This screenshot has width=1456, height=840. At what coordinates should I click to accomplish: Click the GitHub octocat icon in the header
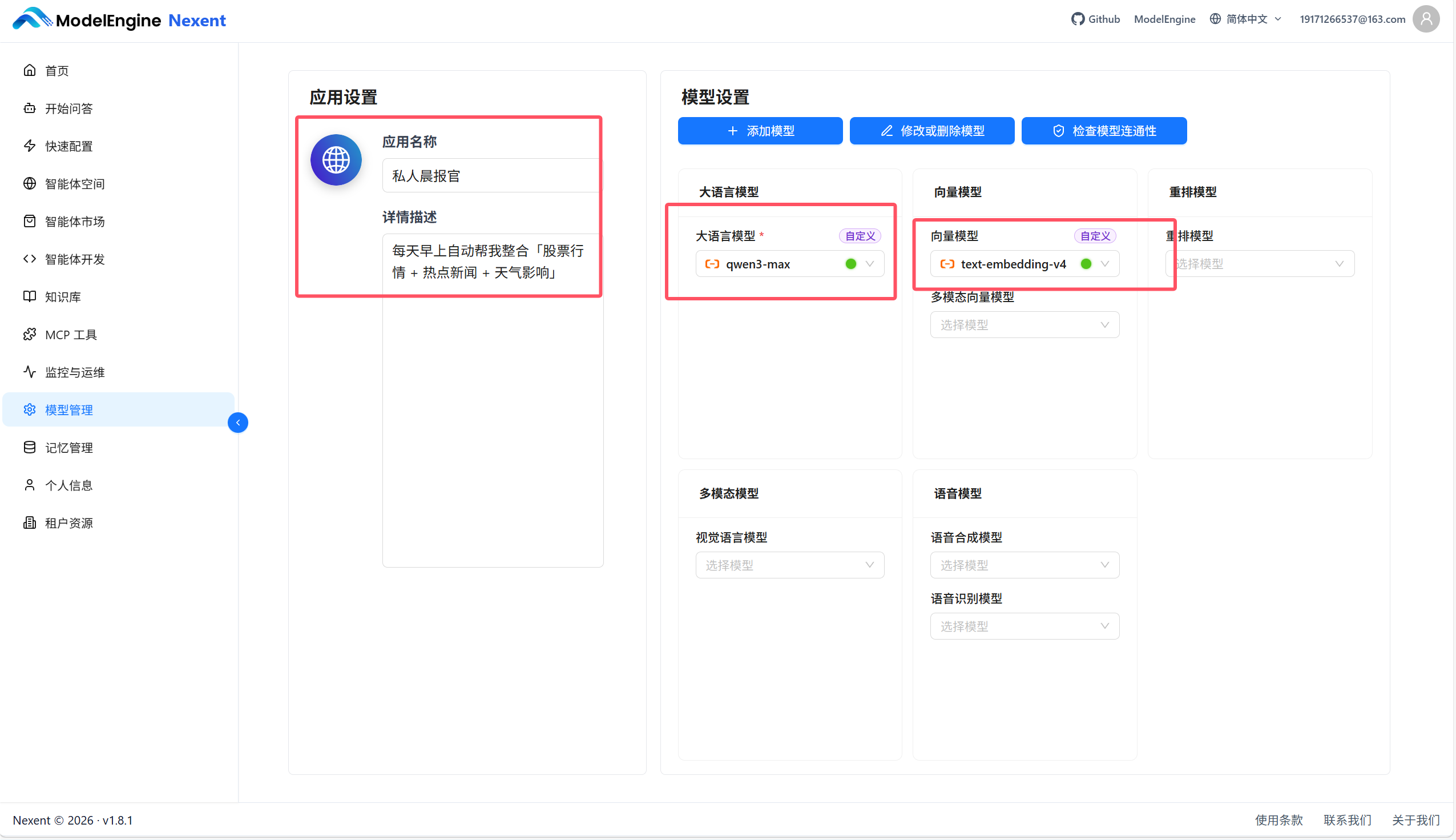[1077, 19]
